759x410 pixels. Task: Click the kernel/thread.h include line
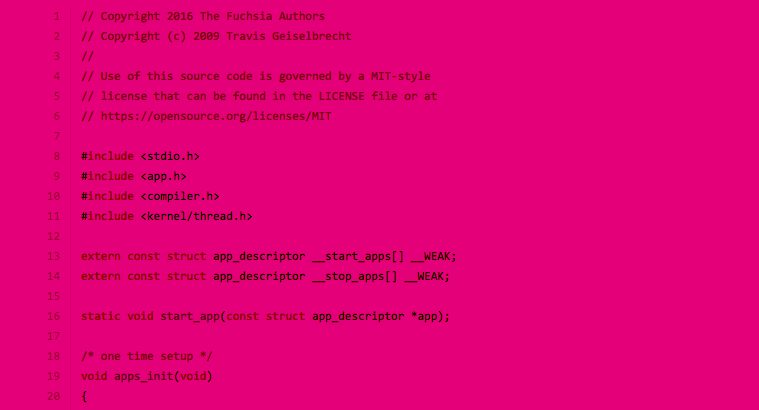click(x=167, y=216)
